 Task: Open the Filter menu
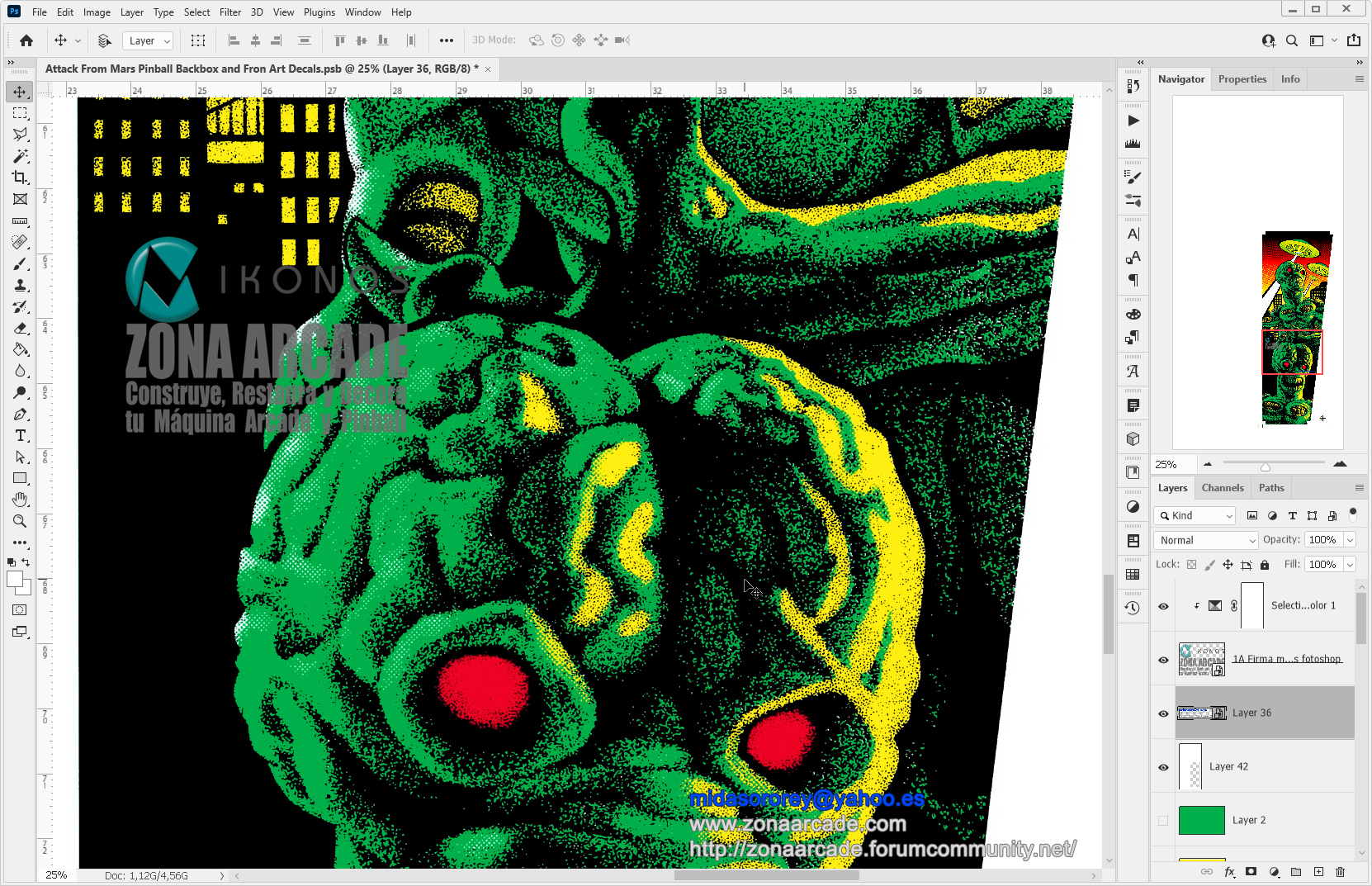(229, 12)
